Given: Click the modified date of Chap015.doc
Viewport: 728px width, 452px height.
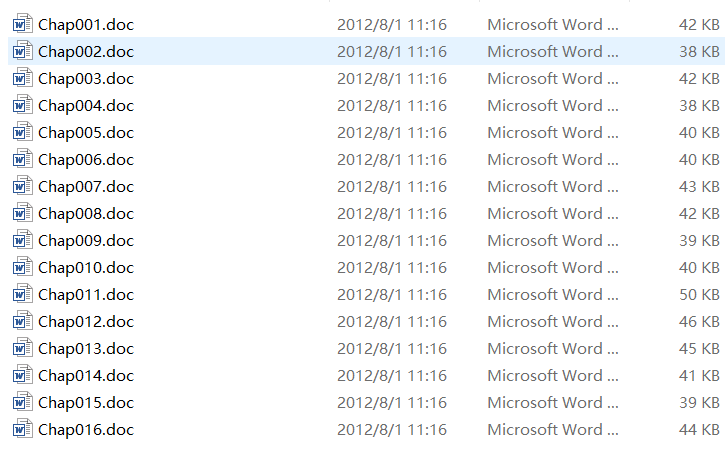Looking at the screenshot, I should coord(392,402).
